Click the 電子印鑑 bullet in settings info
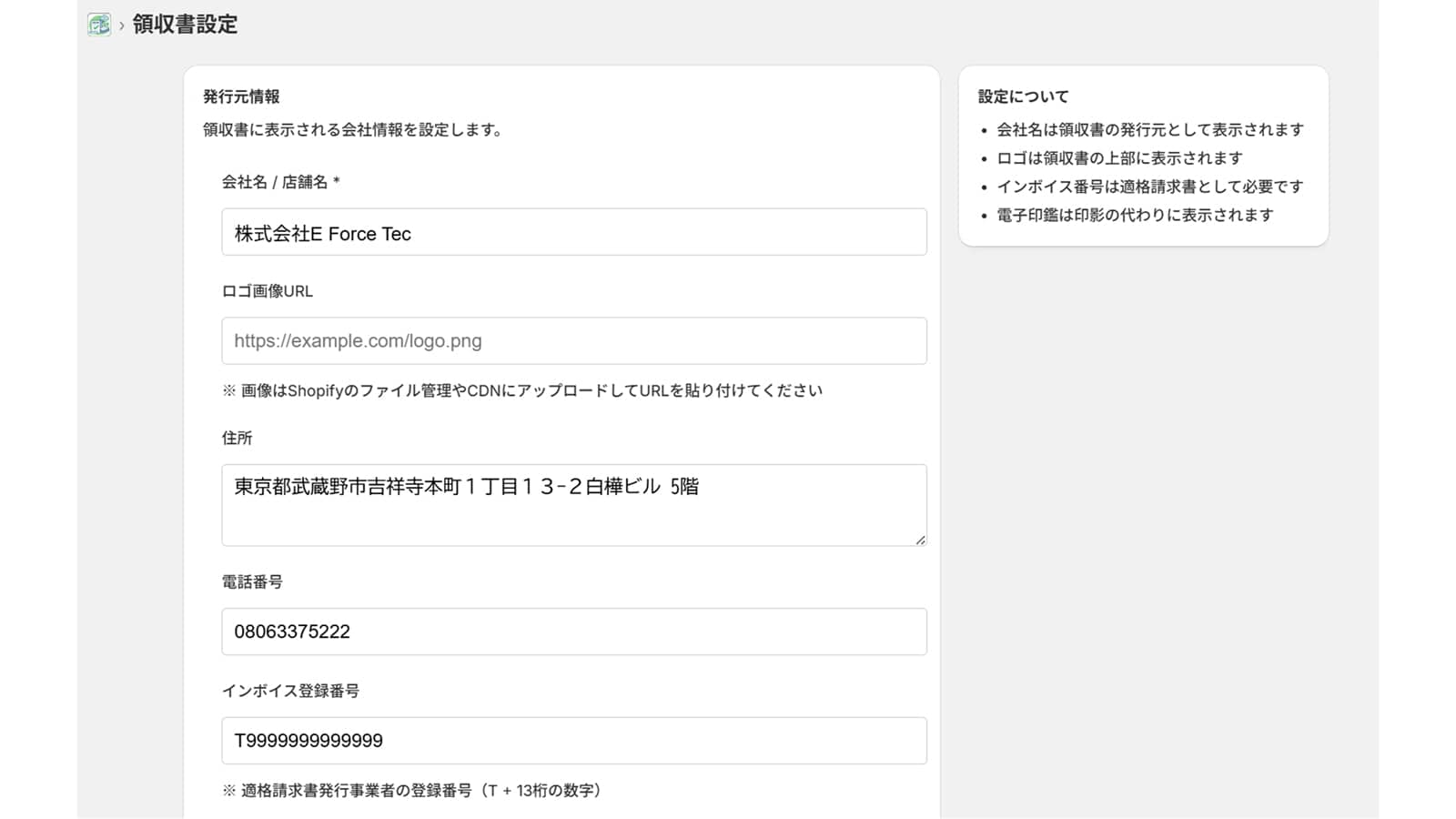Screen dimensions: 1456x819 pyautogui.click(x=1135, y=215)
